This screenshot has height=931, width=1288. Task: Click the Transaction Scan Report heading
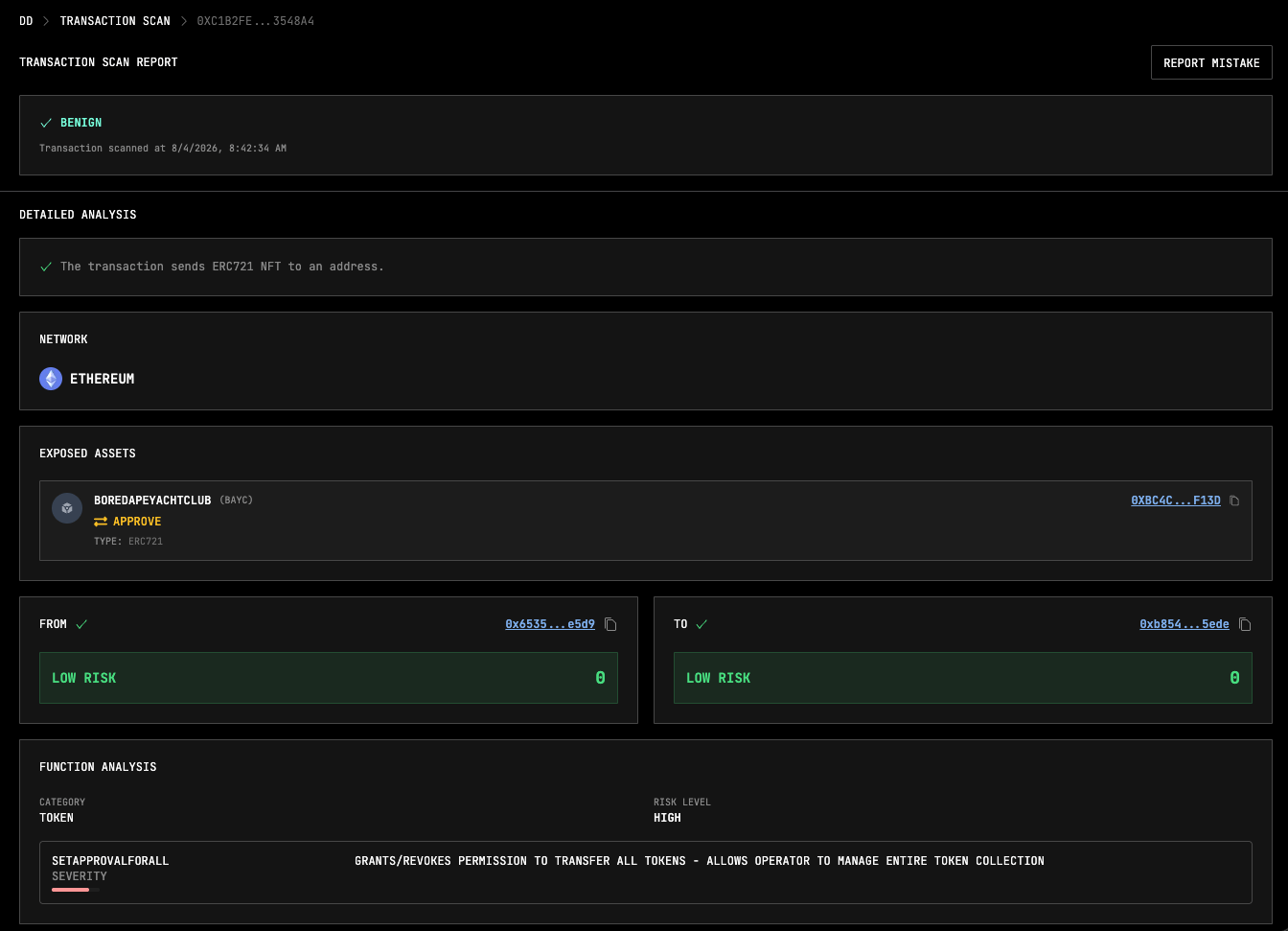tap(99, 62)
